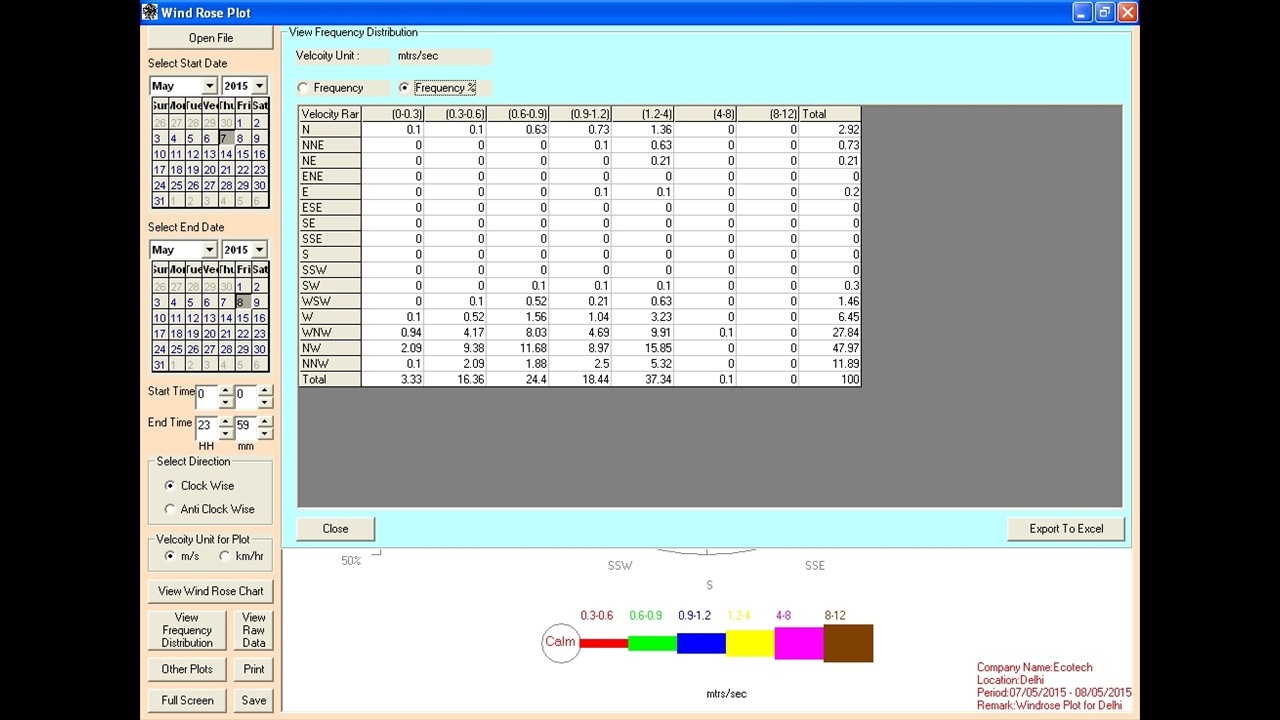Image resolution: width=1280 pixels, height=720 pixels.
Task: Pick day 22 in End Date calendar
Action: point(242,334)
